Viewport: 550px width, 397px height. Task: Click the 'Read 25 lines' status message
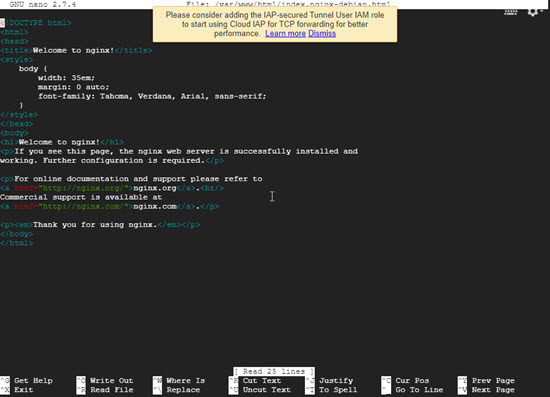pos(274,371)
